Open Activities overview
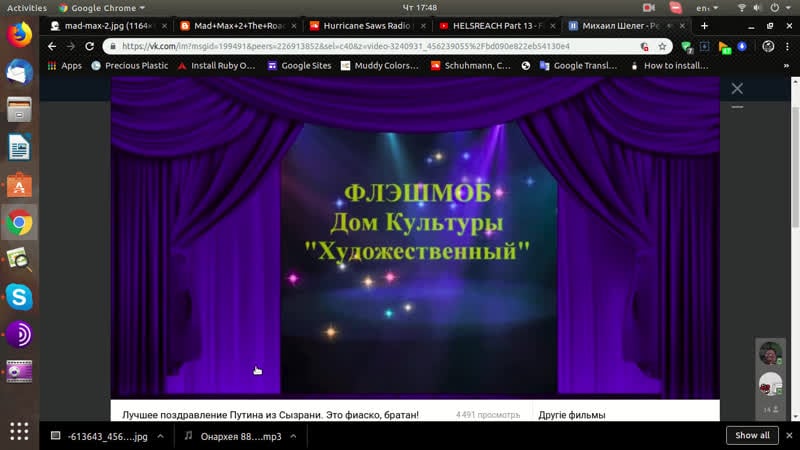 click(27, 8)
